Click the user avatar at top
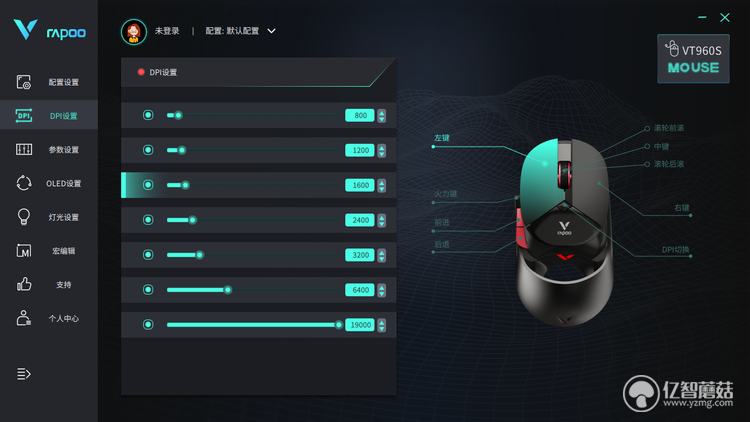 133,32
